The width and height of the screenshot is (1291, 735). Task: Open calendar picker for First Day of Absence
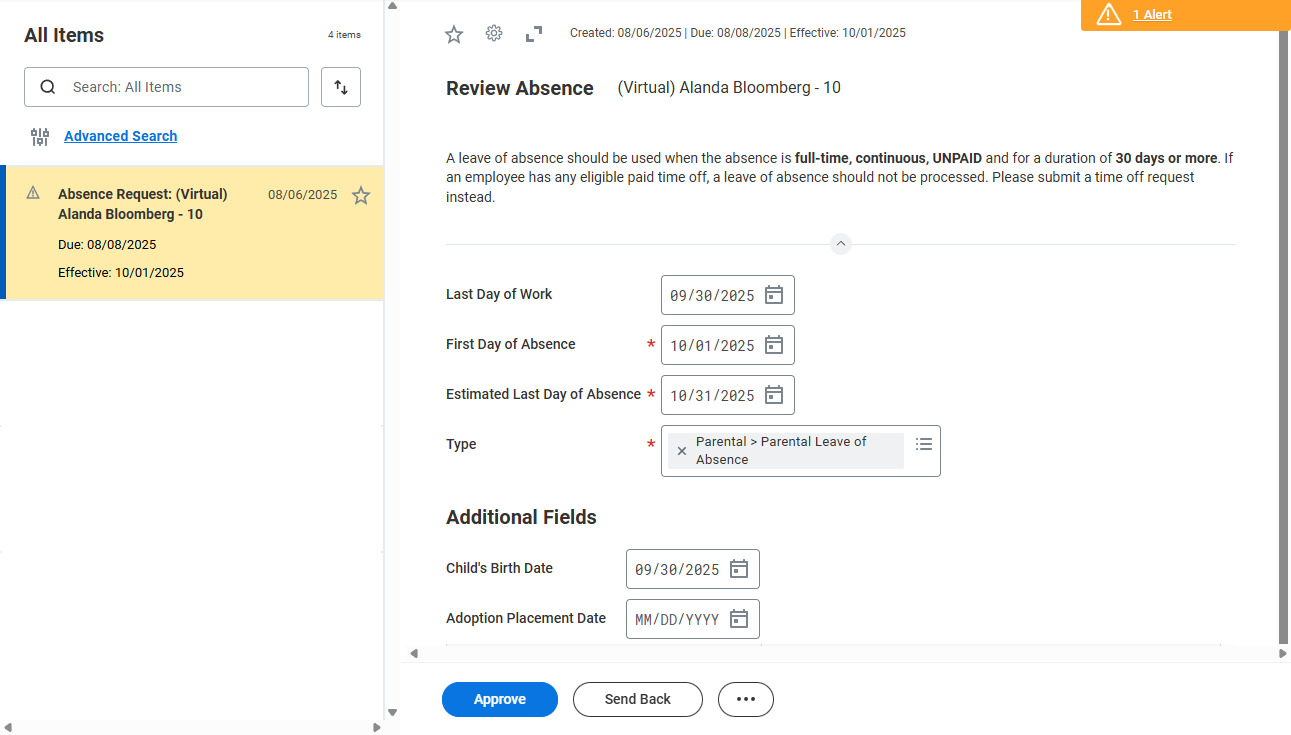[773, 345]
